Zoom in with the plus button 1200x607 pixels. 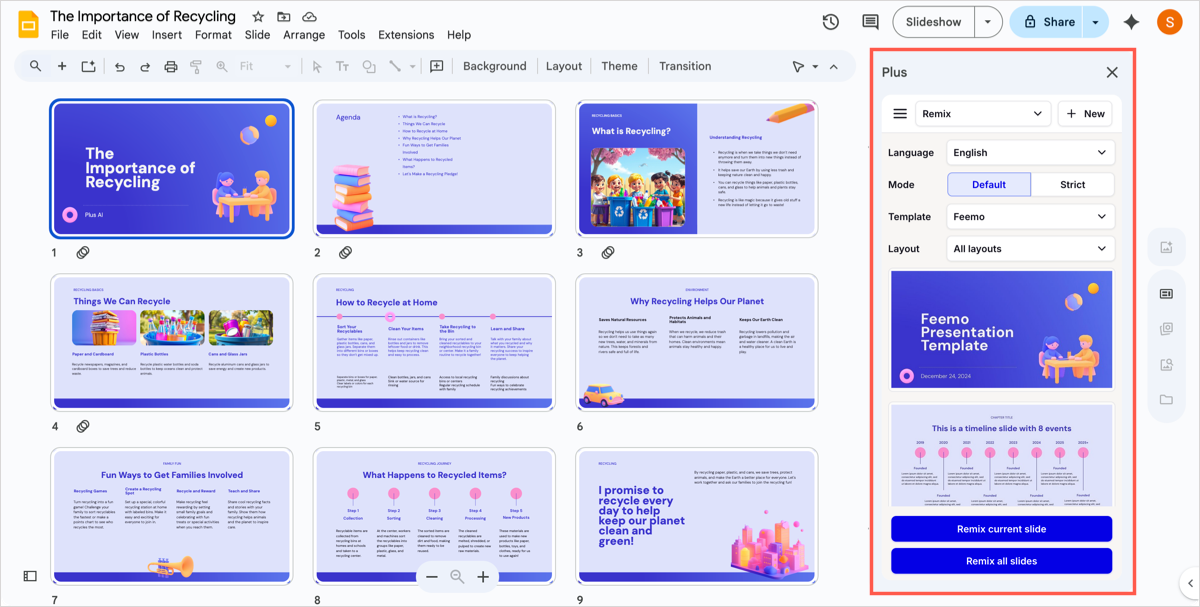[483, 577]
